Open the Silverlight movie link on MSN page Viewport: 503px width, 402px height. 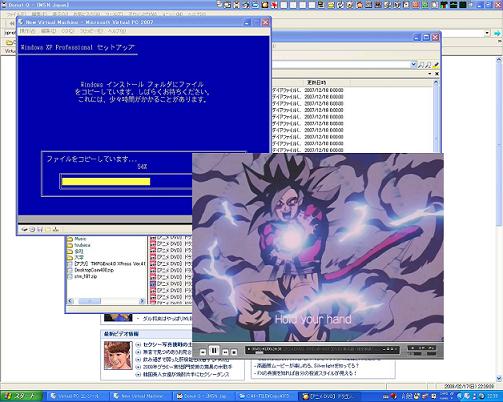308,366
